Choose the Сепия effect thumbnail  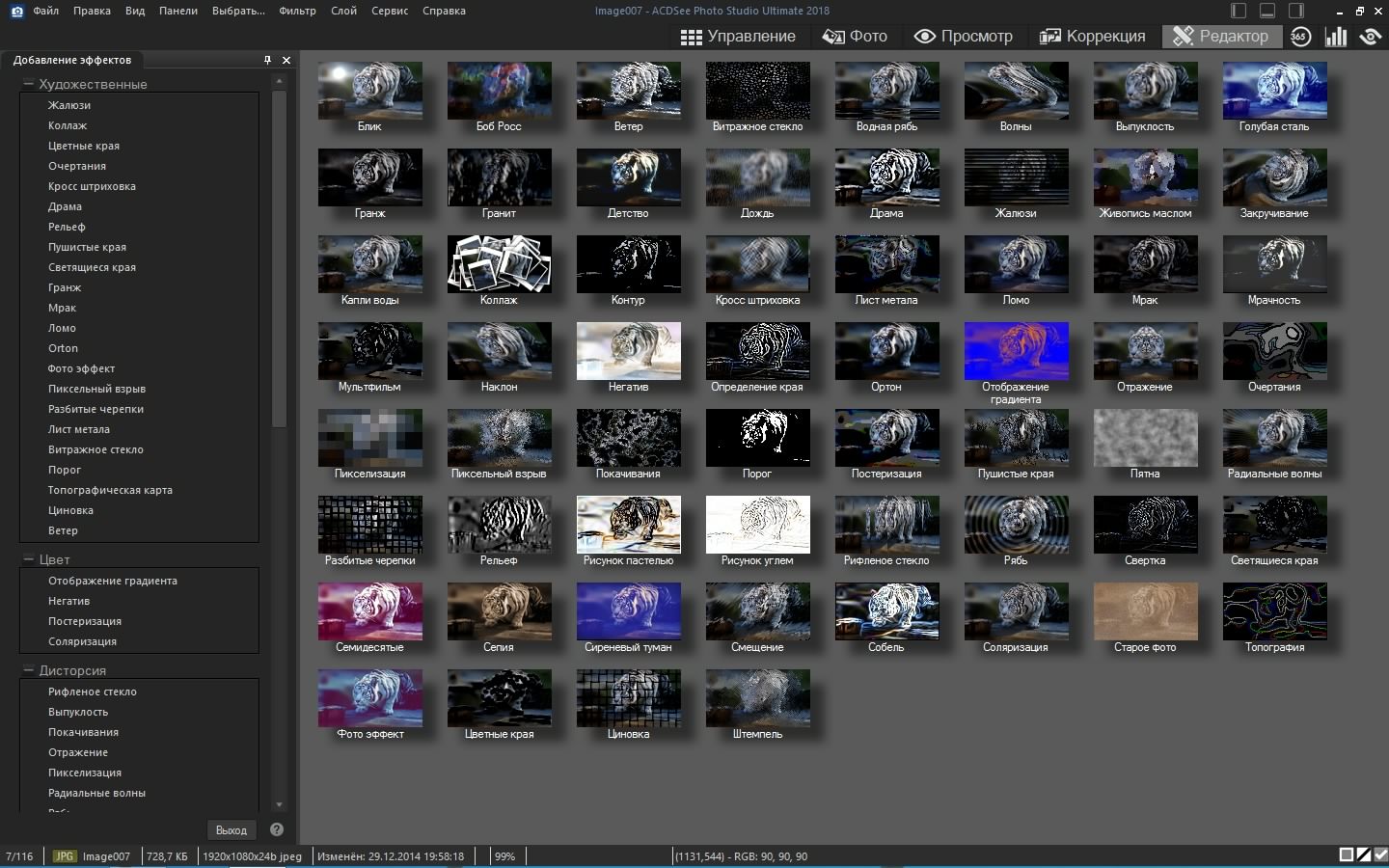coord(499,610)
